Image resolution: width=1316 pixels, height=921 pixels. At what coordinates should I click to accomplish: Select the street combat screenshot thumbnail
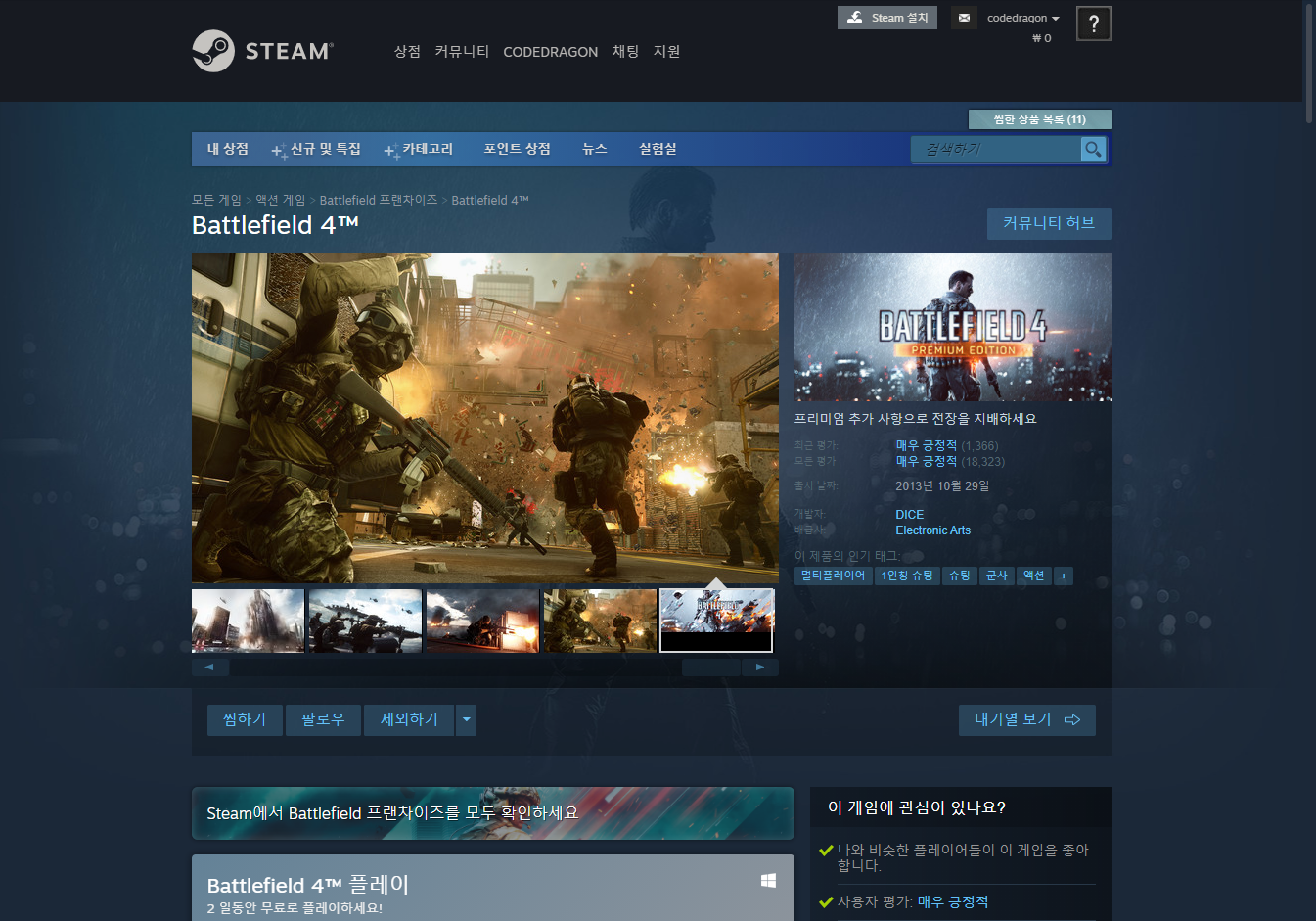600,621
